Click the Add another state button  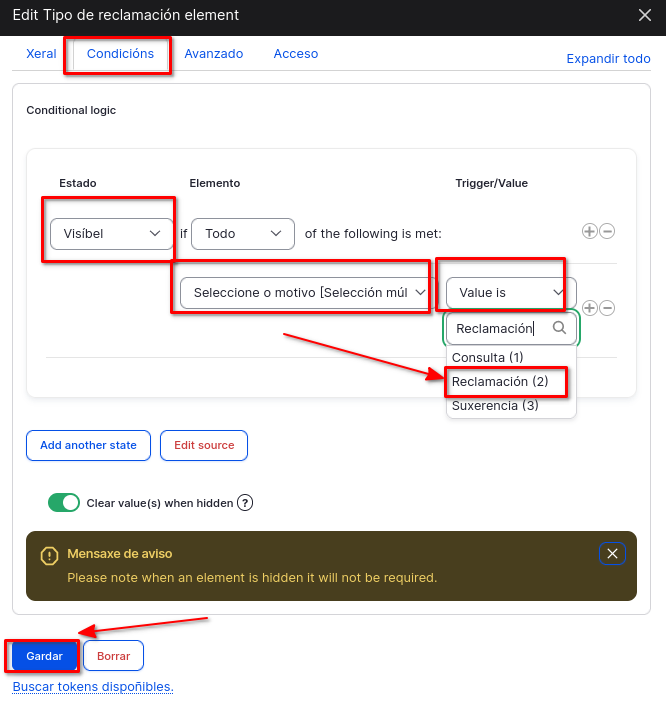pyautogui.click(x=88, y=445)
